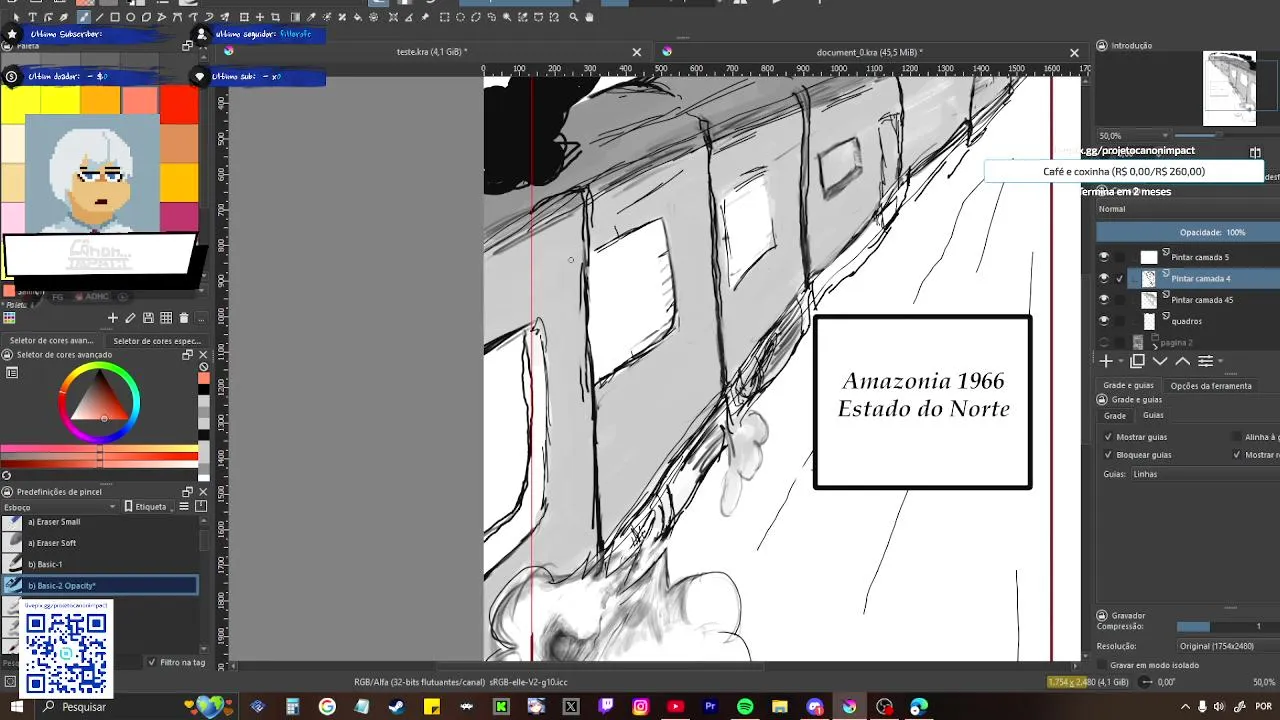1280x720 pixels.
Task: Click the Introdução overview thumbnail
Action: (x=1230, y=88)
